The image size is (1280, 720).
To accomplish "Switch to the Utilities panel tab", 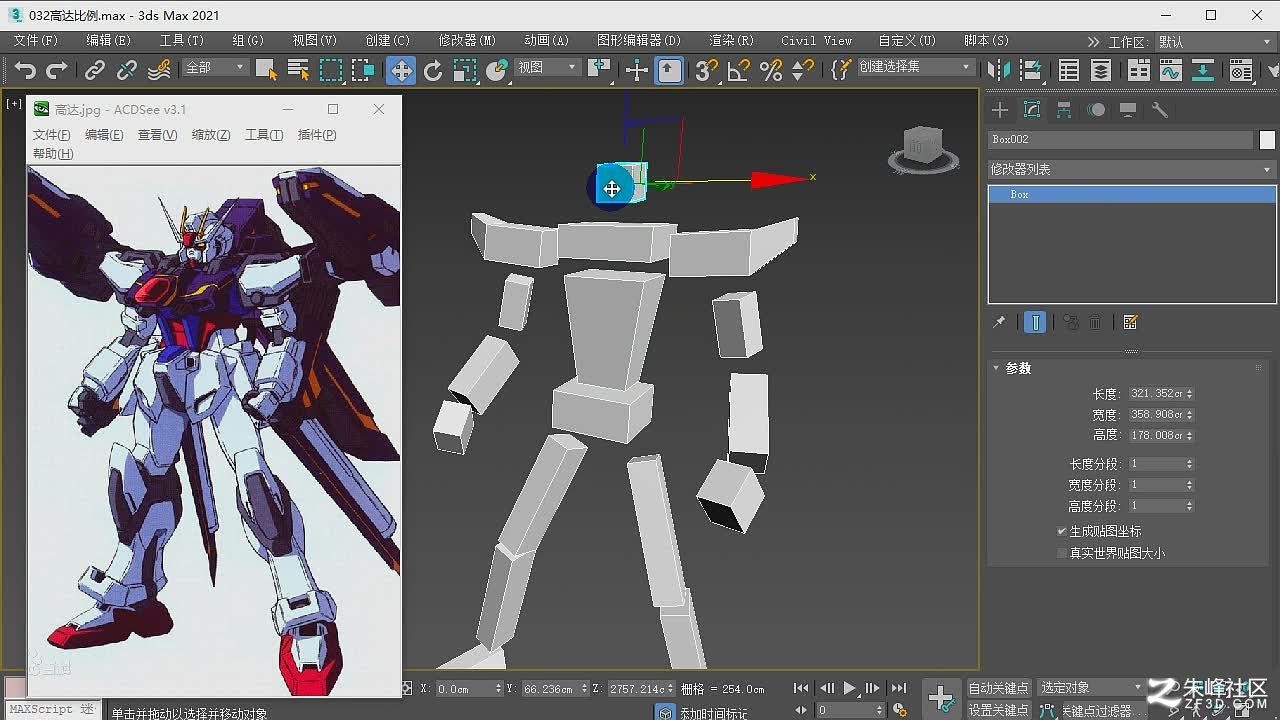I will click(x=1160, y=110).
